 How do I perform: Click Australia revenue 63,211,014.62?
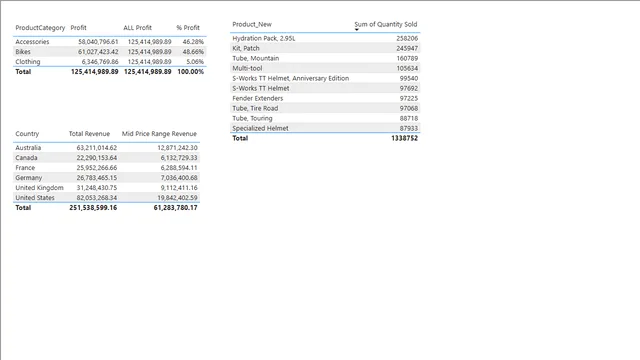click(x=97, y=148)
